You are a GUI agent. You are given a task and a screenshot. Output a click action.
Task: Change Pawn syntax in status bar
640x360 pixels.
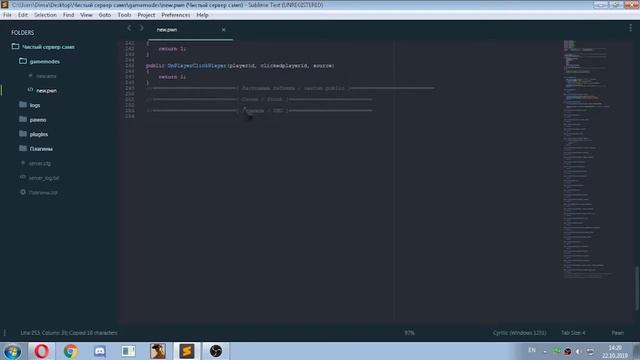[618, 333]
